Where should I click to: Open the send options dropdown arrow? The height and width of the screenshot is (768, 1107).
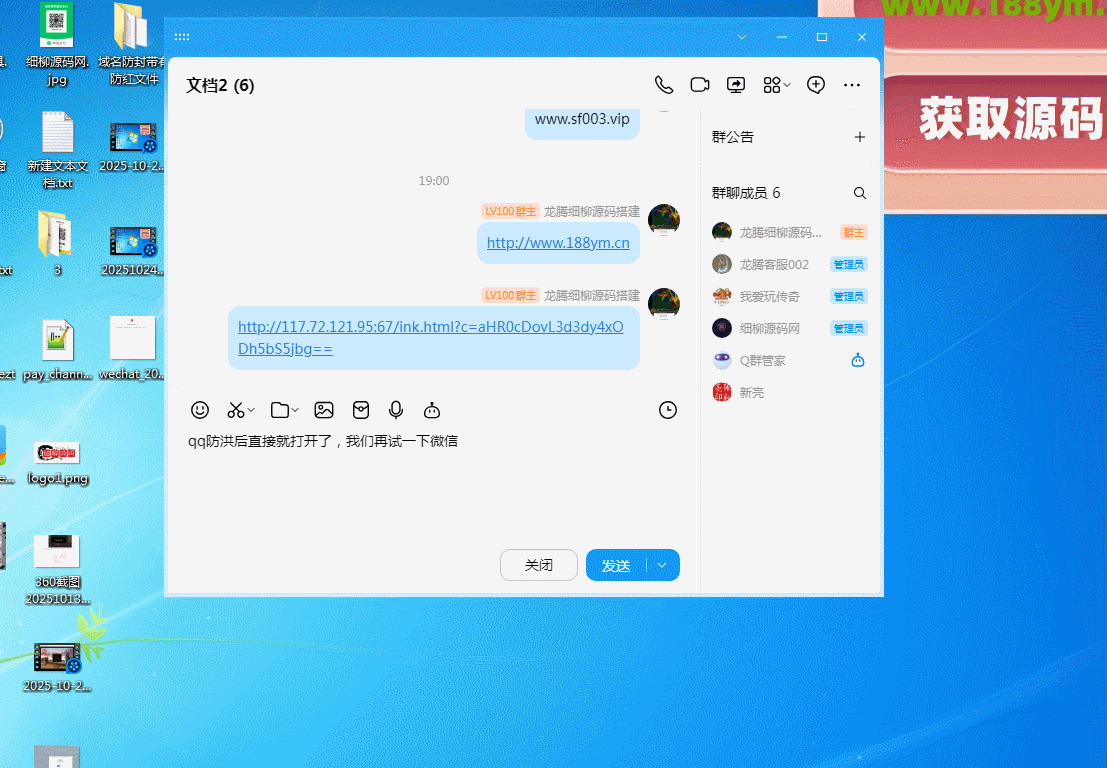tap(662, 565)
